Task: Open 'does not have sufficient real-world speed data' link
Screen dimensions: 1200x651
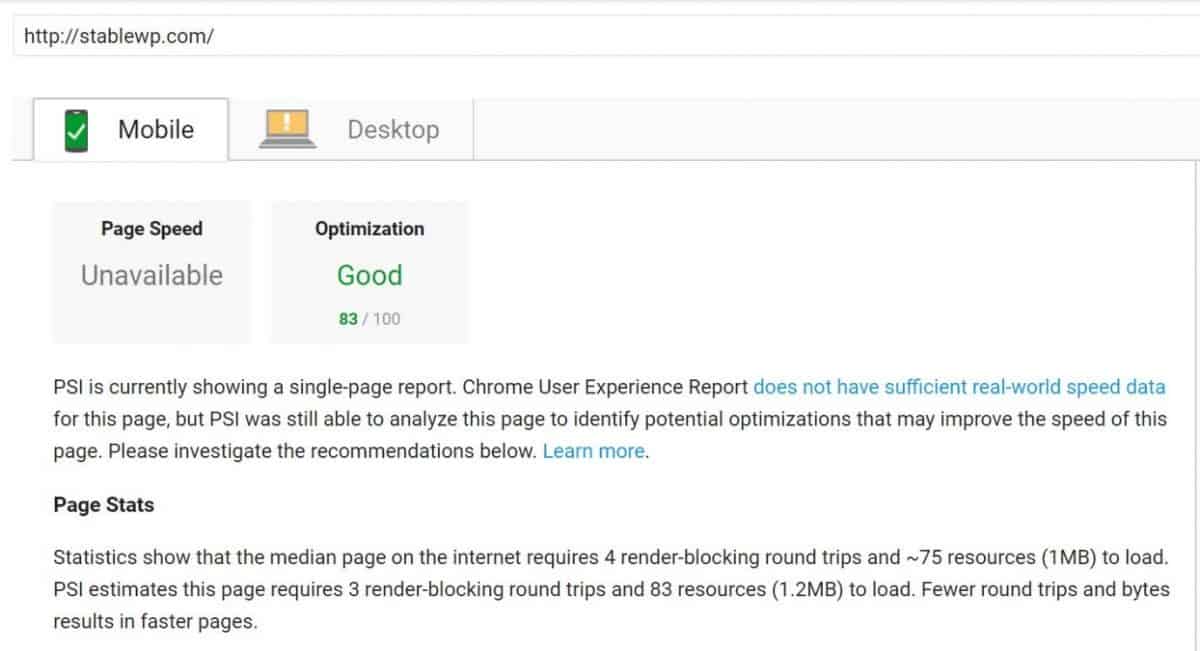Action: coord(959,387)
